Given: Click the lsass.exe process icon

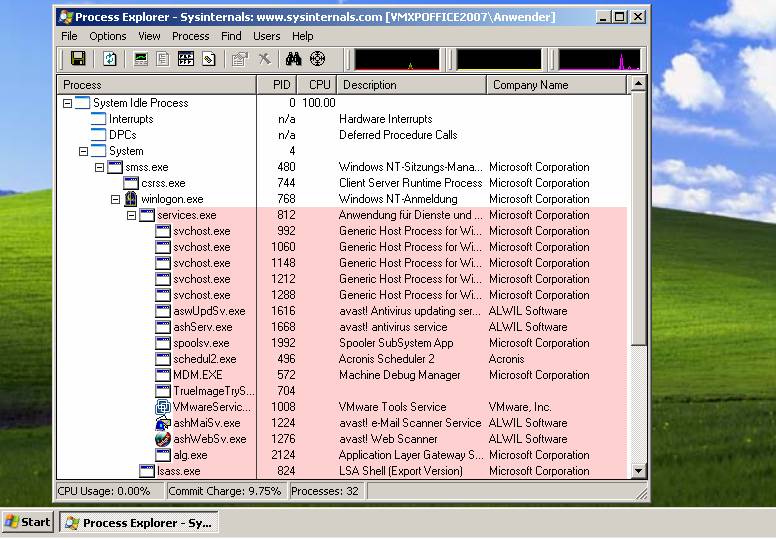Looking at the screenshot, I should [x=147, y=471].
